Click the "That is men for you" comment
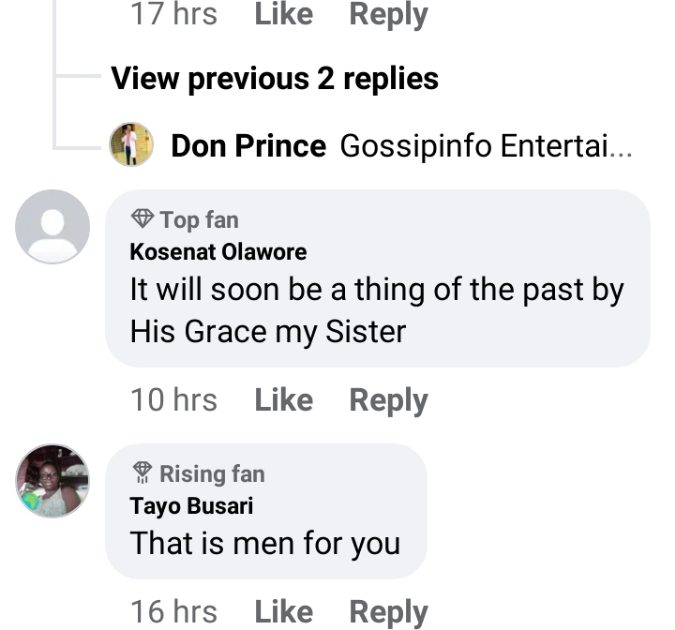Image resolution: width=675 pixels, height=630 pixels. [x=265, y=544]
